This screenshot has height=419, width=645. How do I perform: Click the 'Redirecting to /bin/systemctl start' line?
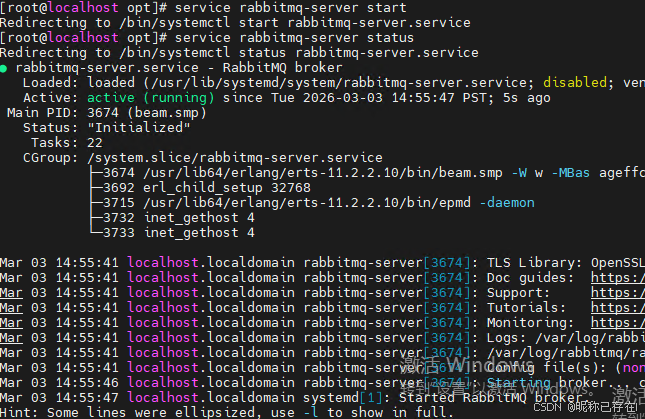(x=235, y=23)
